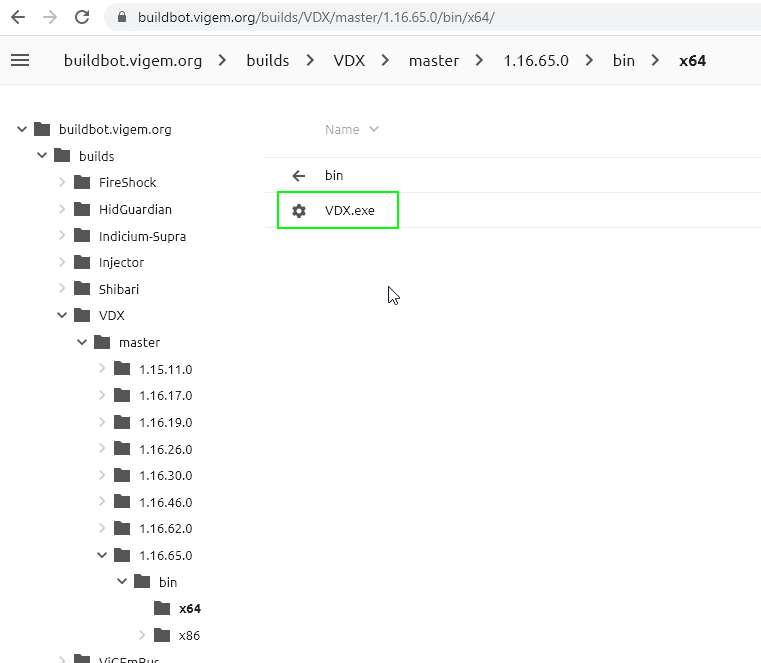Click x64 in the breadcrumb
This screenshot has height=663, width=761.
(x=693, y=61)
